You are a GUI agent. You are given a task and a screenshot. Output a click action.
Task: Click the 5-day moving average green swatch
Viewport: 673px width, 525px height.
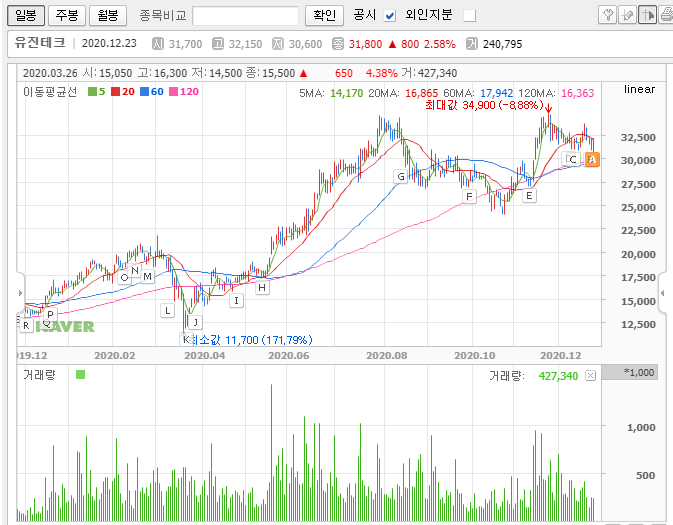tap(92, 91)
